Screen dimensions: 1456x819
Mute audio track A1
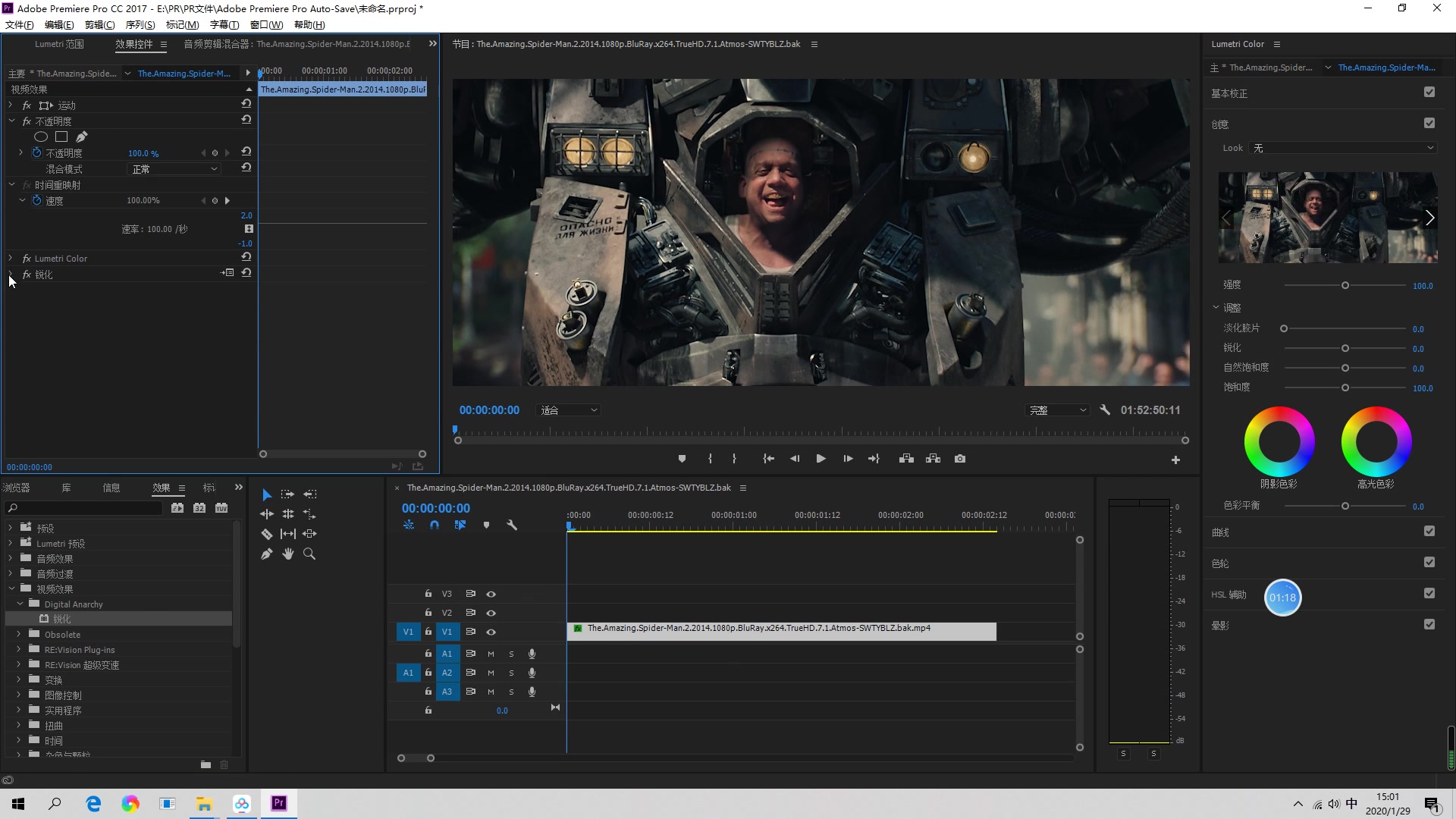pos(491,654)
